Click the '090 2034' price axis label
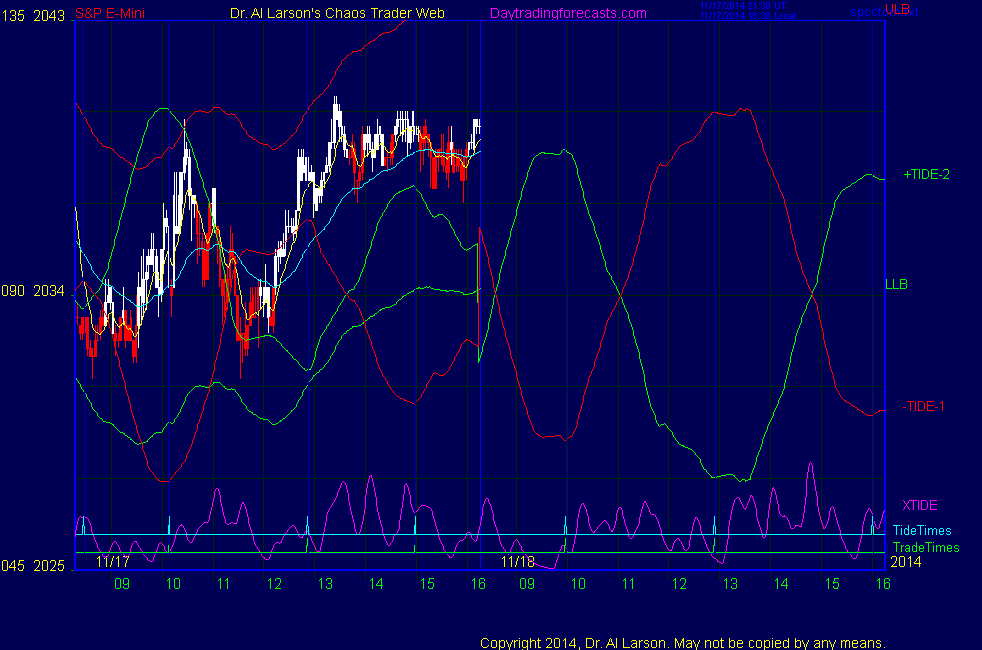Image resolution: width=982 pixels, height=650 pixels. click(33, 291)
